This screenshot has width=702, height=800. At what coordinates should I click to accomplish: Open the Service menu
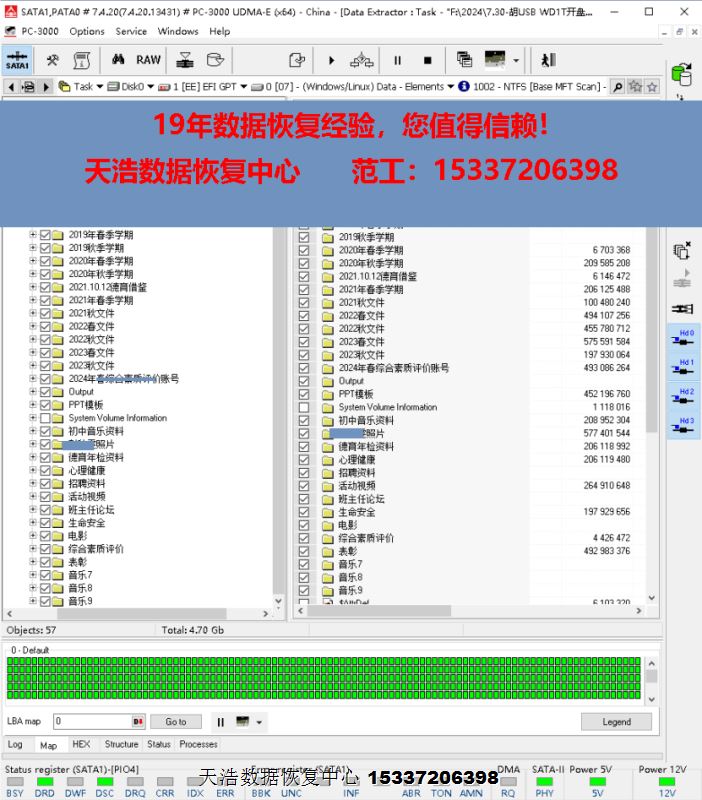click(x=131, y=31)
